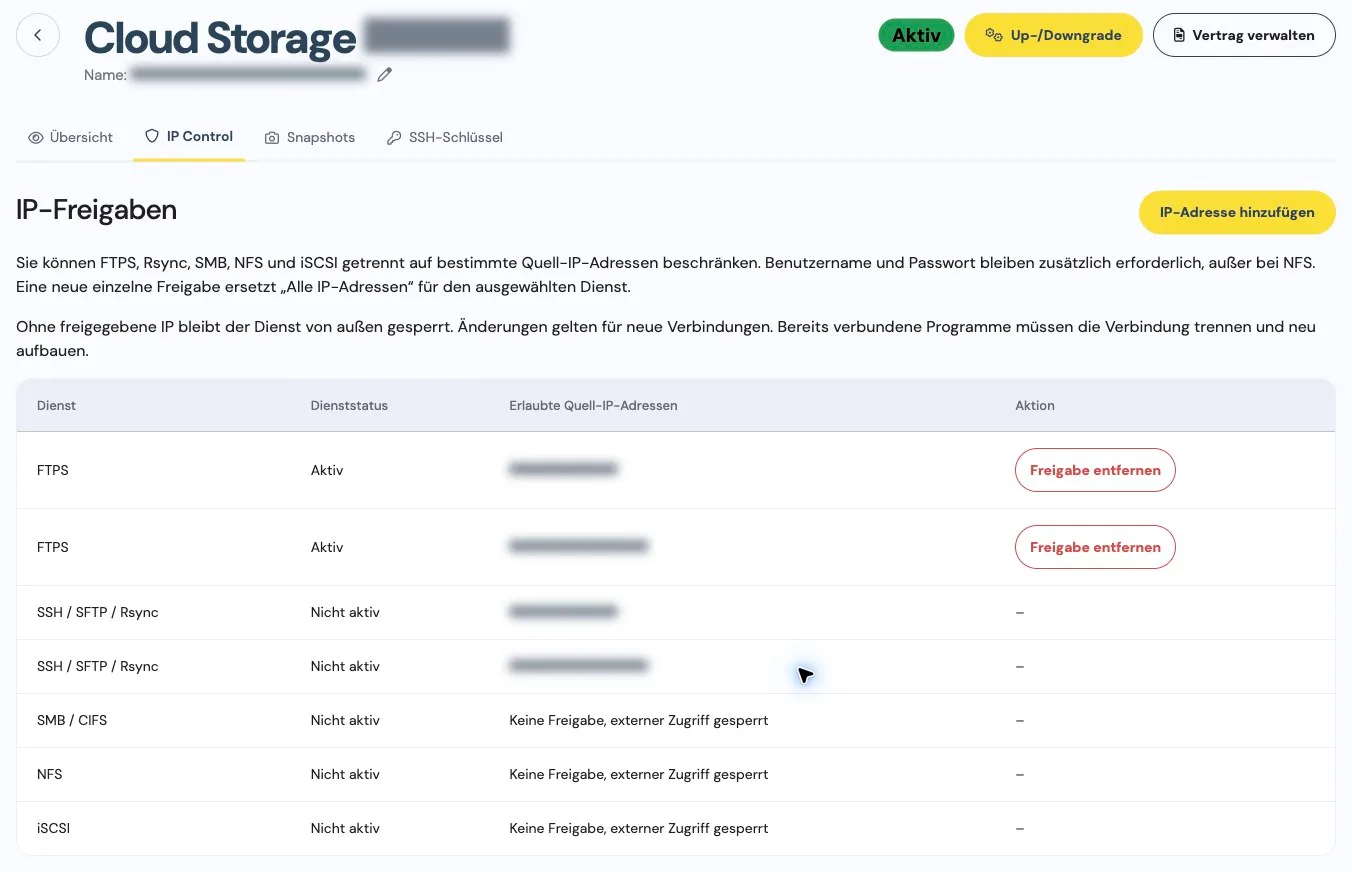The width and height of the screenshot is (1352, 872).
Task: Click Keine Freigabe text in the iSCSI row
Action: (x=638, y=828)
